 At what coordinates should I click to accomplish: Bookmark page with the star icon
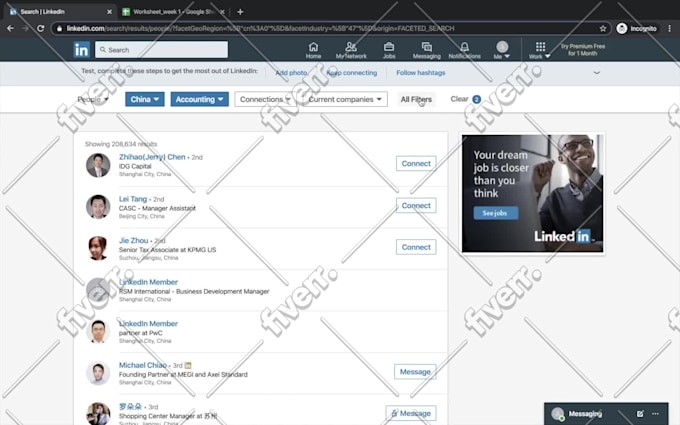pos(603,29)
